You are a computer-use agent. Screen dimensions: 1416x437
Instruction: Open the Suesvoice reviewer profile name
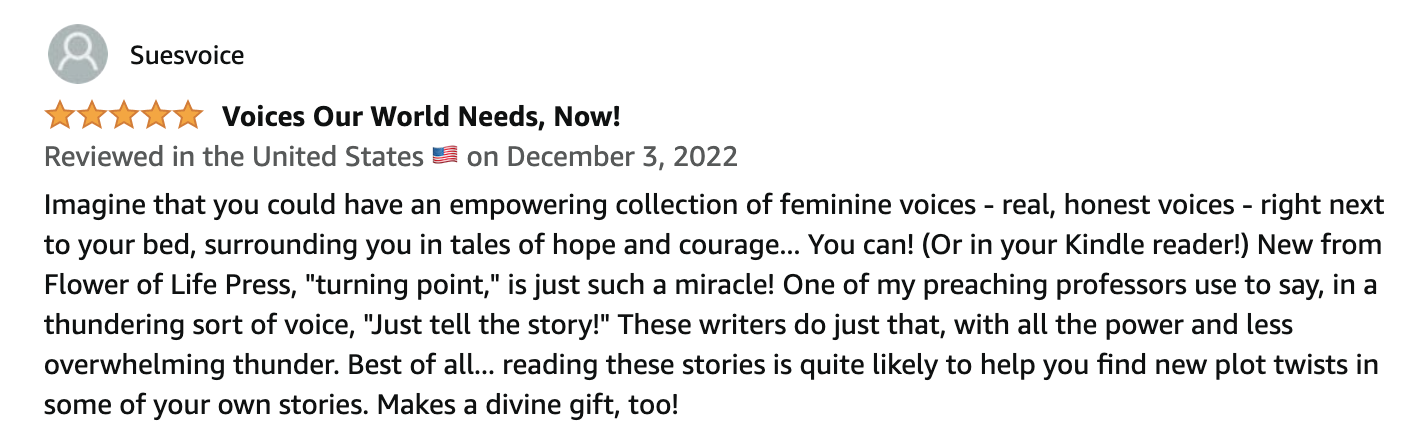tap(187, 55)
